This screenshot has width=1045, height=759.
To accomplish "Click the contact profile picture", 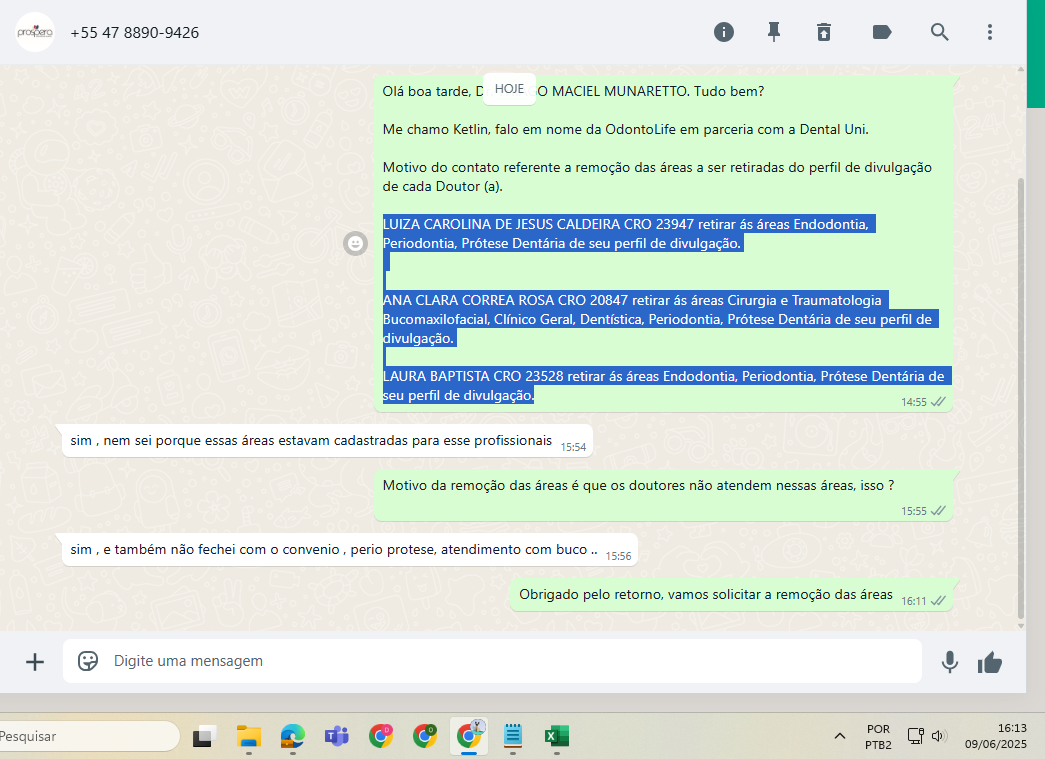I will point(35,32).
